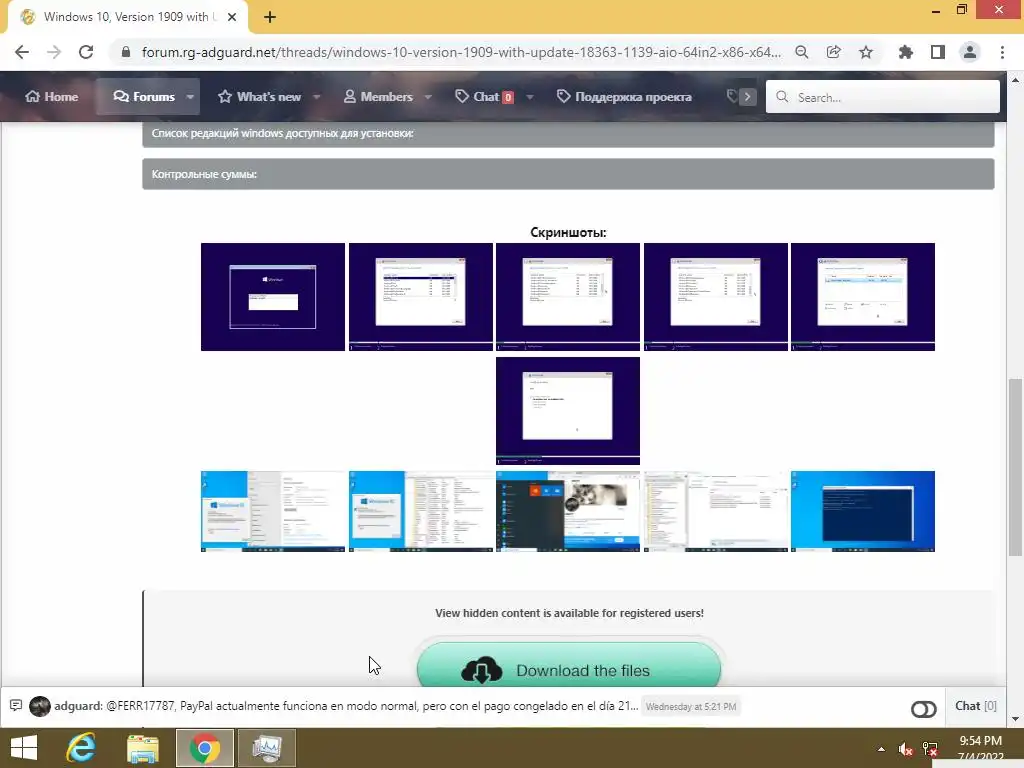Open Поддержка проекта link

(x=624, y=97)
